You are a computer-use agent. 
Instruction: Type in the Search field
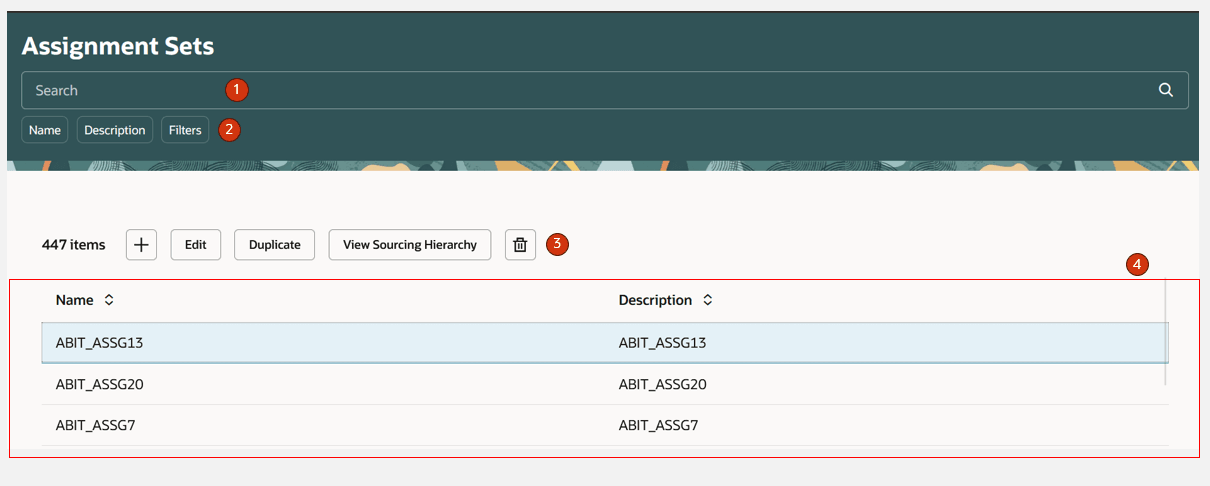(x=600, y=90)
